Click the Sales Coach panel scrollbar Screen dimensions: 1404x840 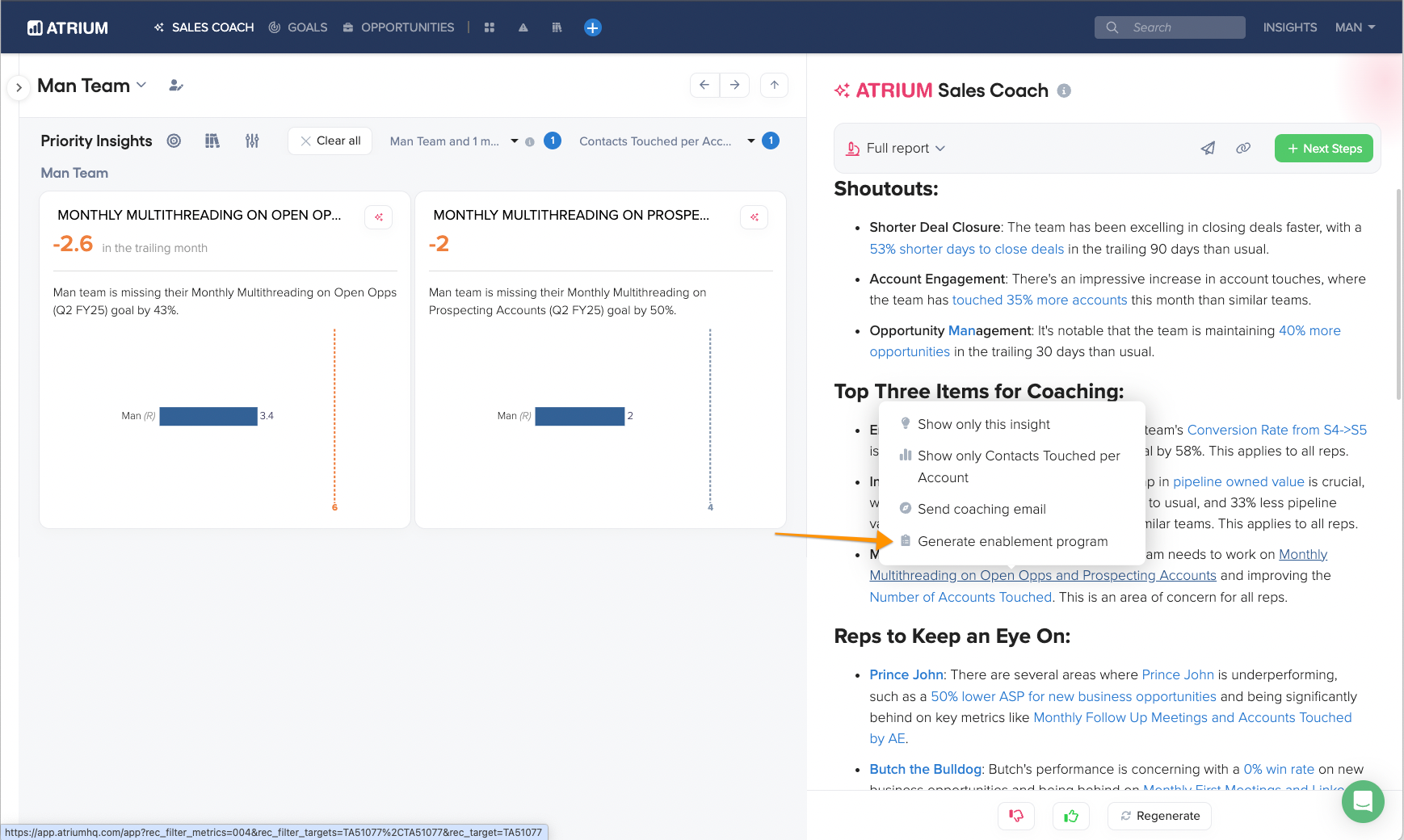(1399, 295)
